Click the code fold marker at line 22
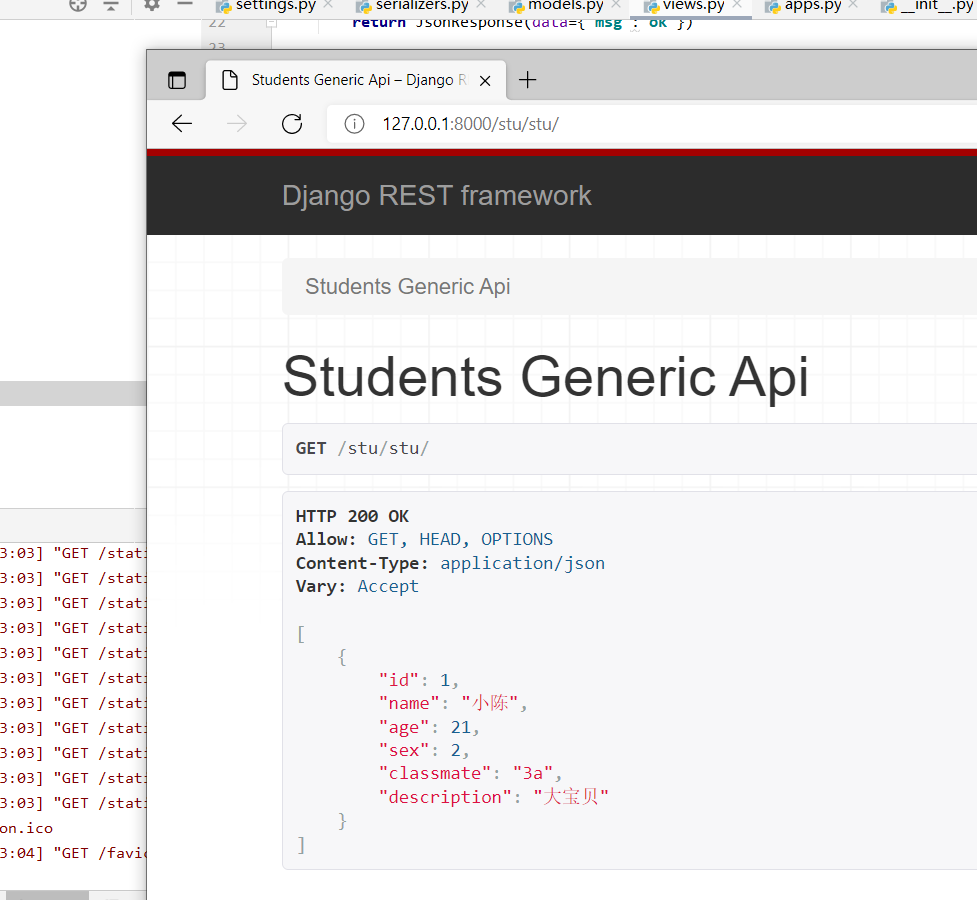This screenshot has width=977, height=900. (x=271, y=23)
